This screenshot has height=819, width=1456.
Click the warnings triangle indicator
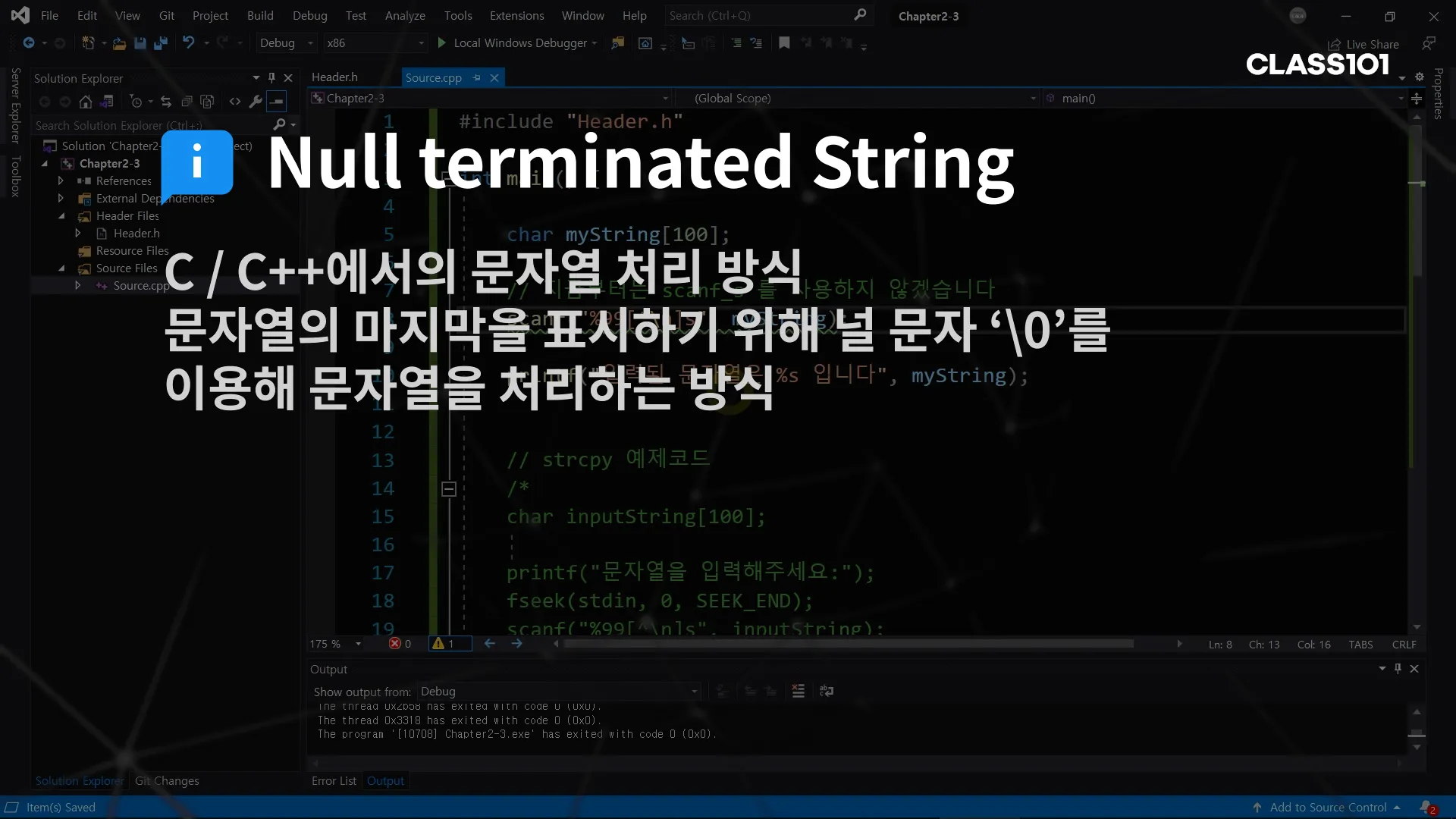438,644
